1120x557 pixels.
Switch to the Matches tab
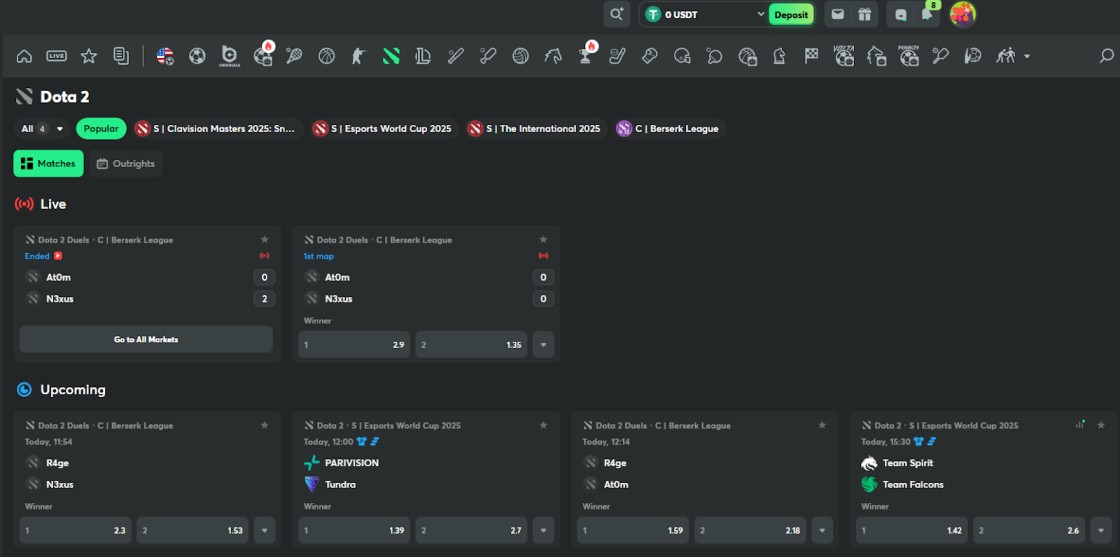49,164
